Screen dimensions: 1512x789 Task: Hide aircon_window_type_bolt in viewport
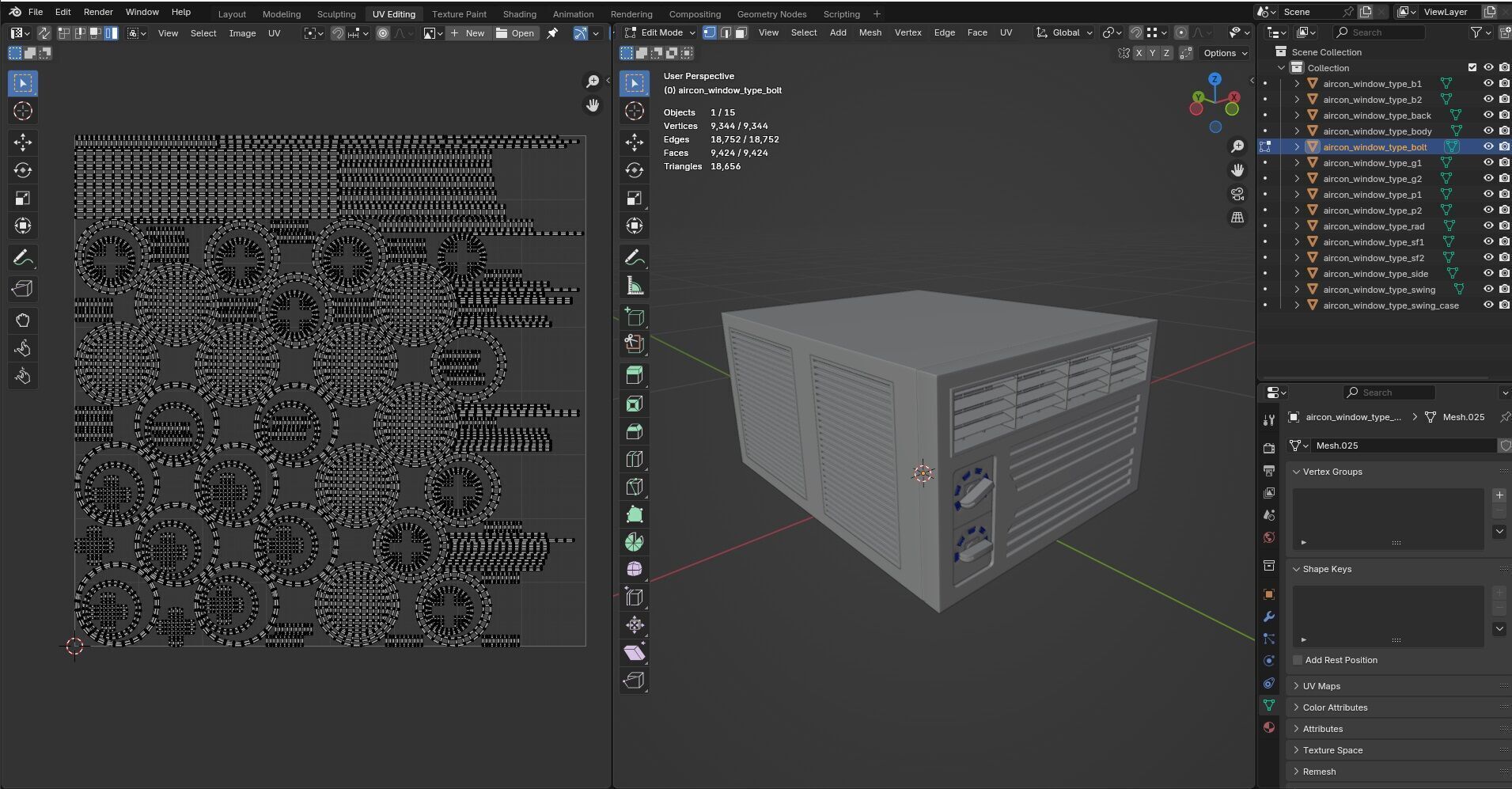[1488, 146]
